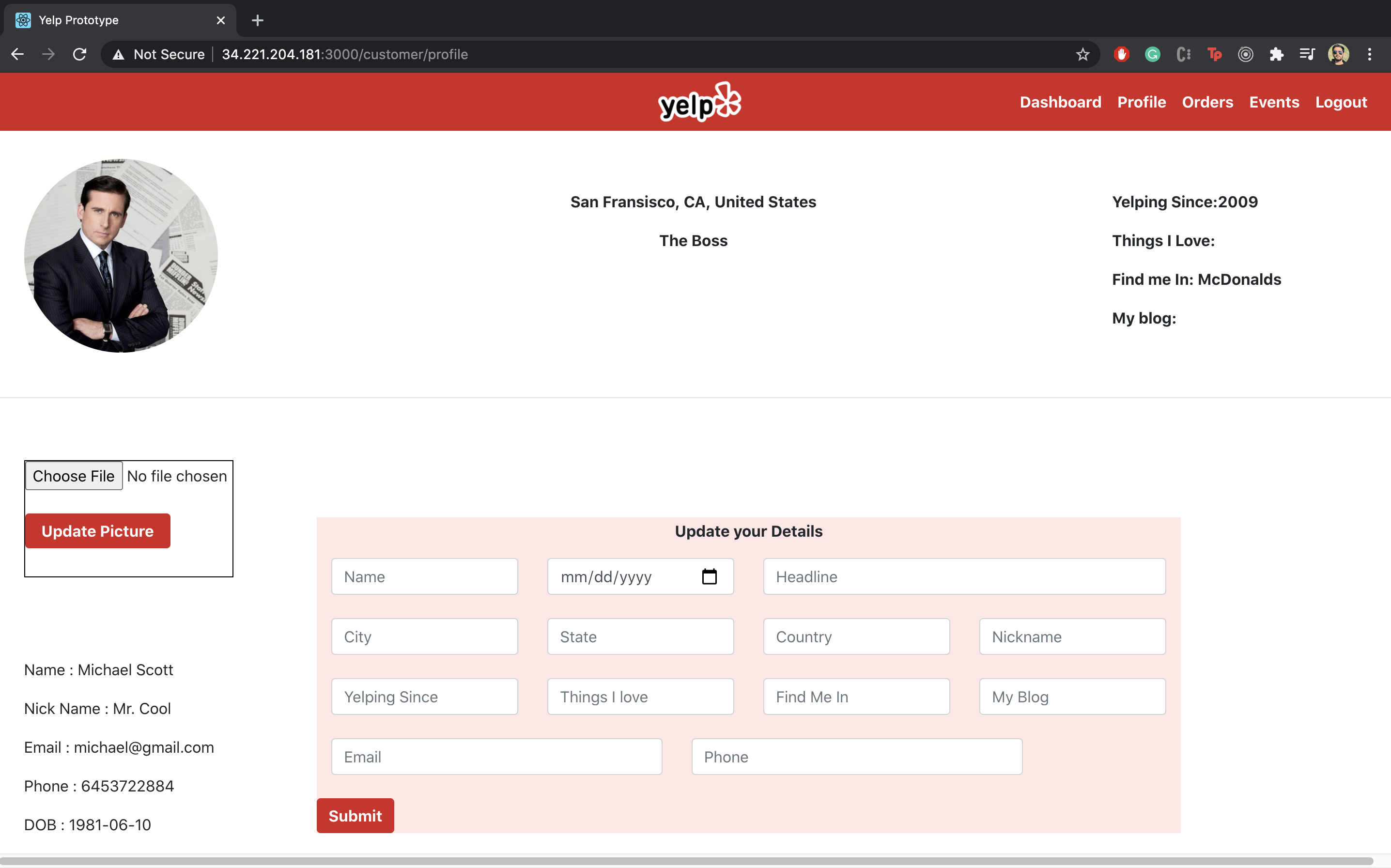Log out using the Logout link
1391x868 pixels.
(1341, 102)
